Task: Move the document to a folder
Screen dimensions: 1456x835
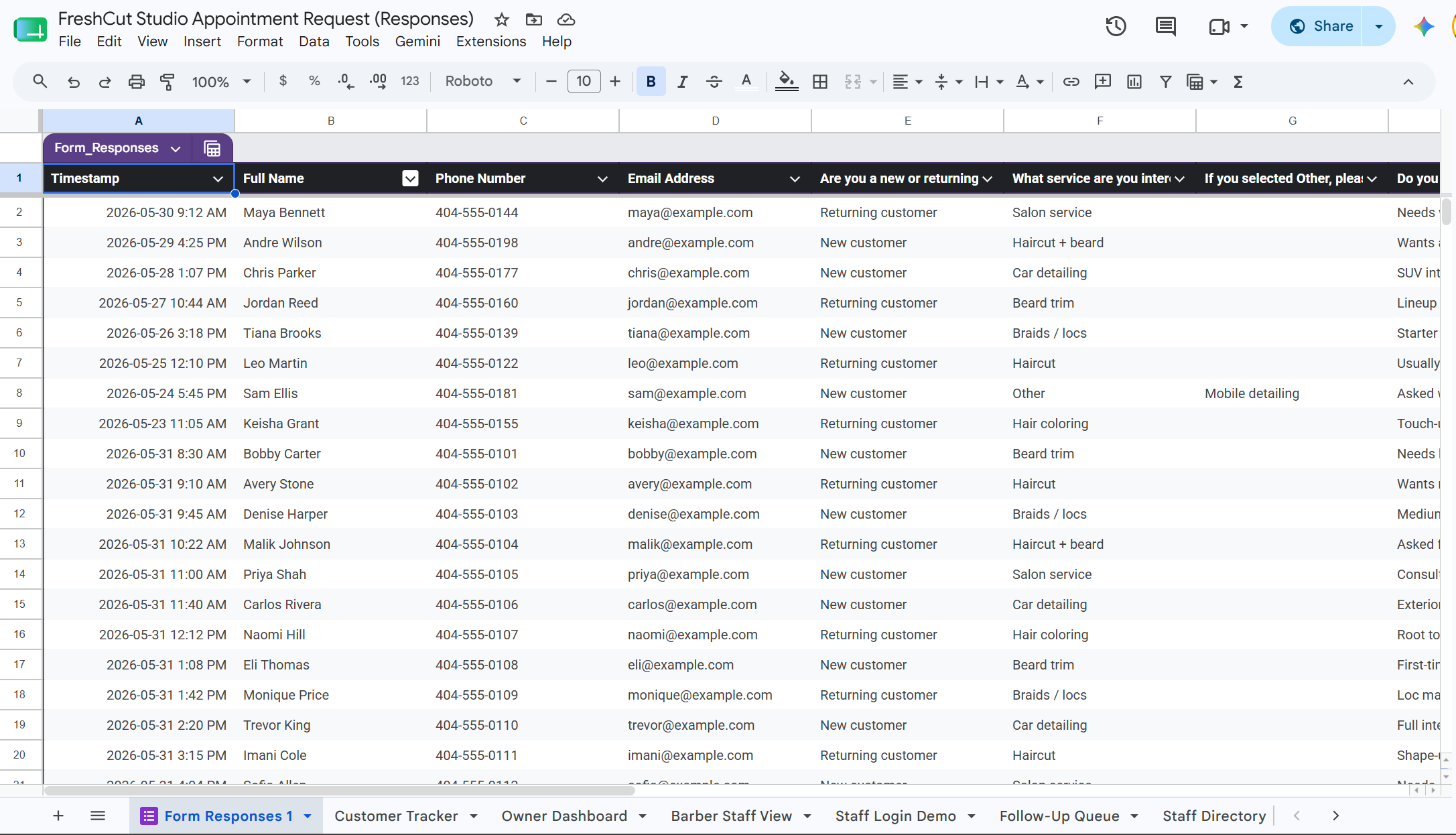Action: coord(534,19)
